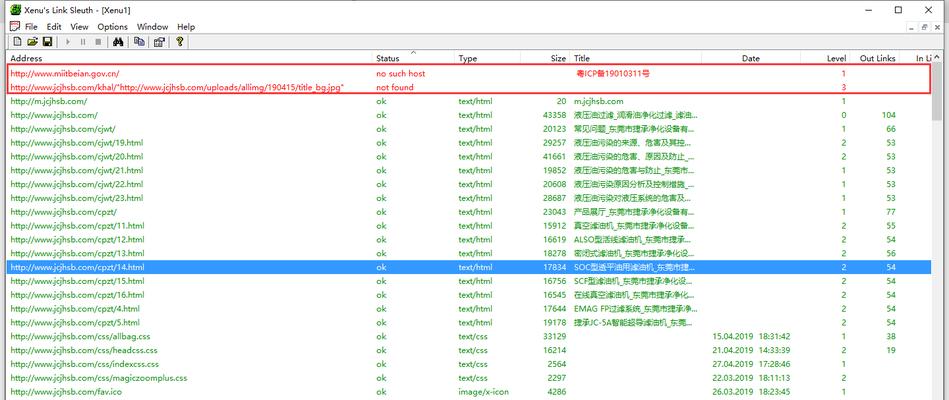Screen dimensions: 949x400
Task: Open the Window menu
Action: point(153,27)
